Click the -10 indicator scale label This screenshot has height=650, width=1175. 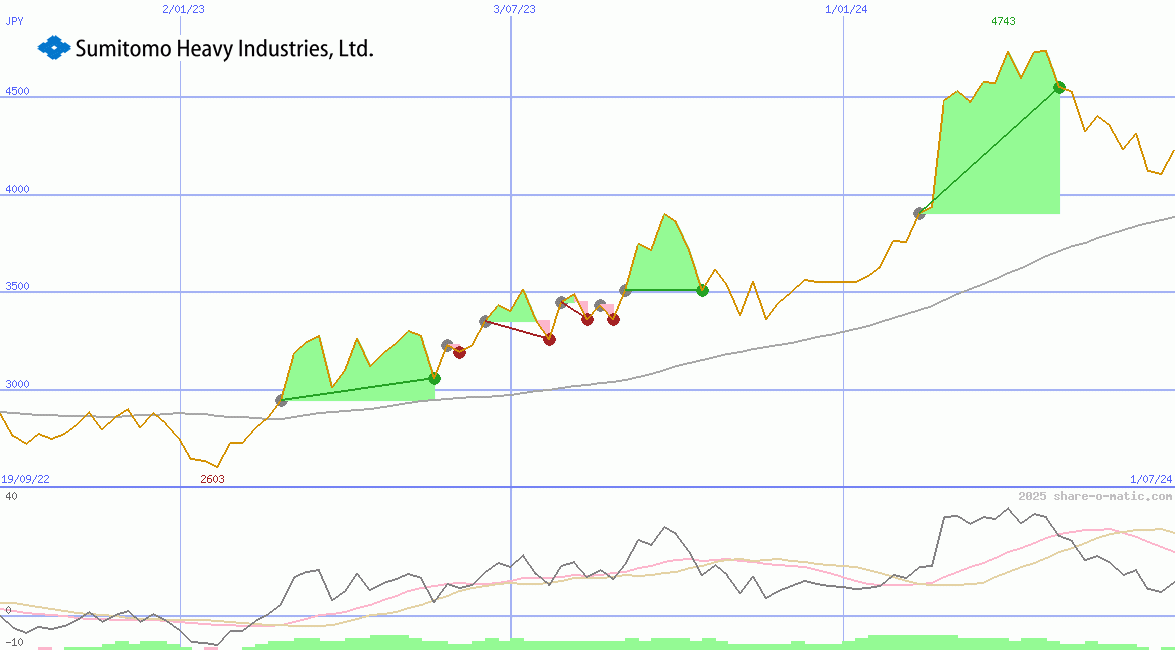coord(14,643)
